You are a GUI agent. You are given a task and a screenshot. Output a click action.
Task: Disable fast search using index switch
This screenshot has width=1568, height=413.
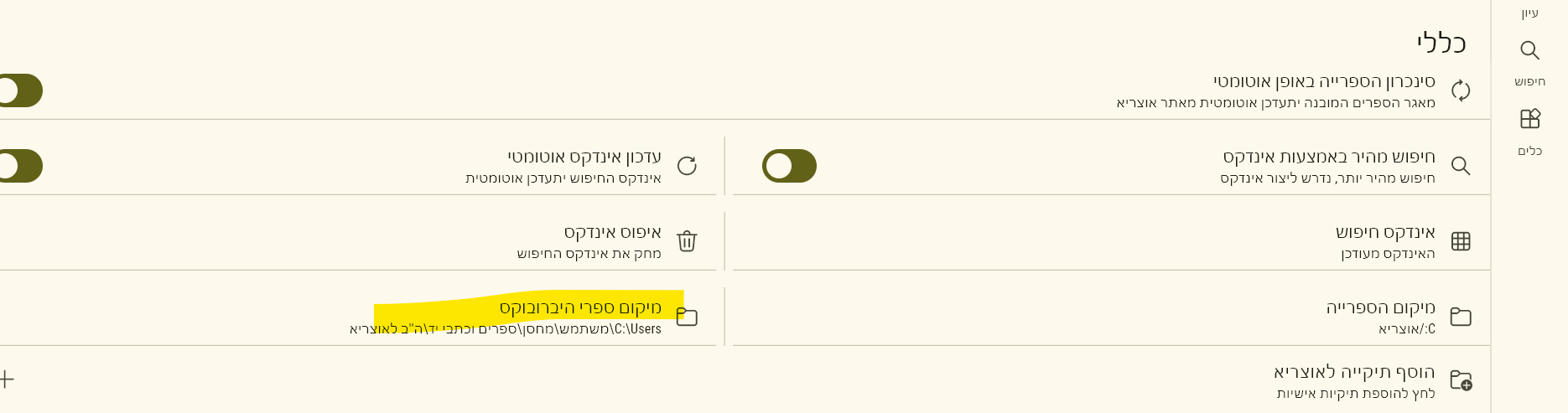click(x=789, y=166)
